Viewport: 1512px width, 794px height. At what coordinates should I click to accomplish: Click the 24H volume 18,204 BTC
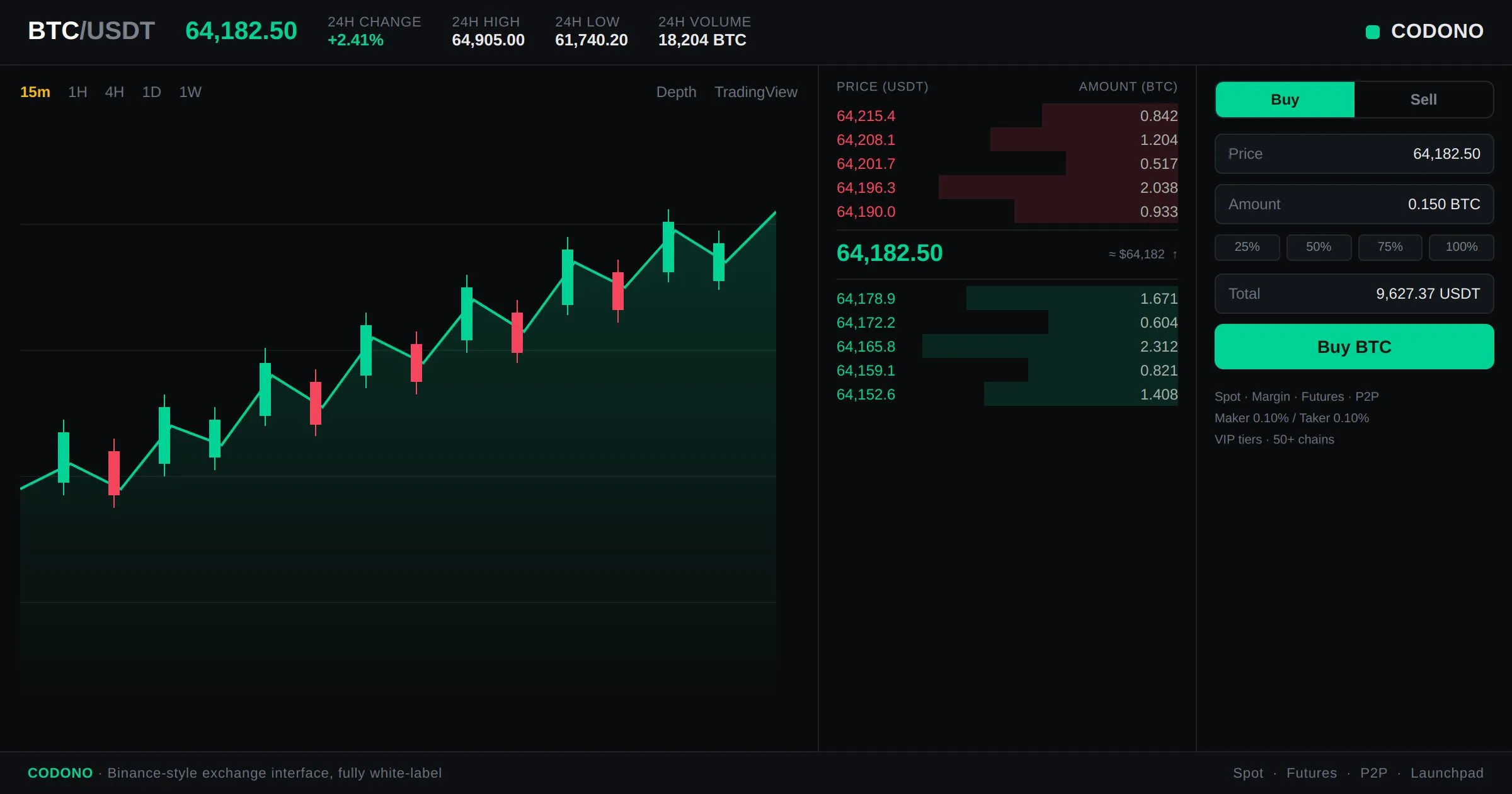[702, 40]
